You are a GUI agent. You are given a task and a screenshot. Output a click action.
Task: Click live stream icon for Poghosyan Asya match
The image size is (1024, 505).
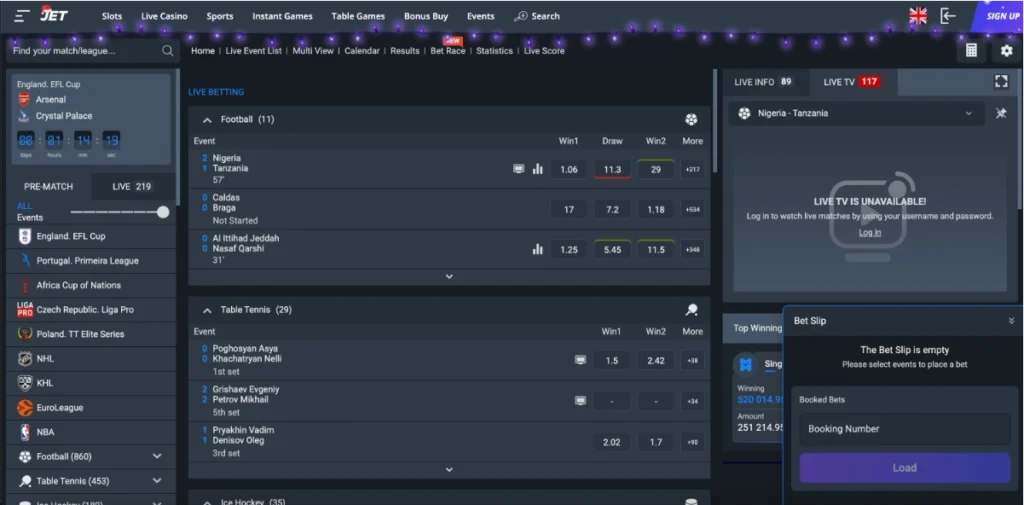pos(580,360)
